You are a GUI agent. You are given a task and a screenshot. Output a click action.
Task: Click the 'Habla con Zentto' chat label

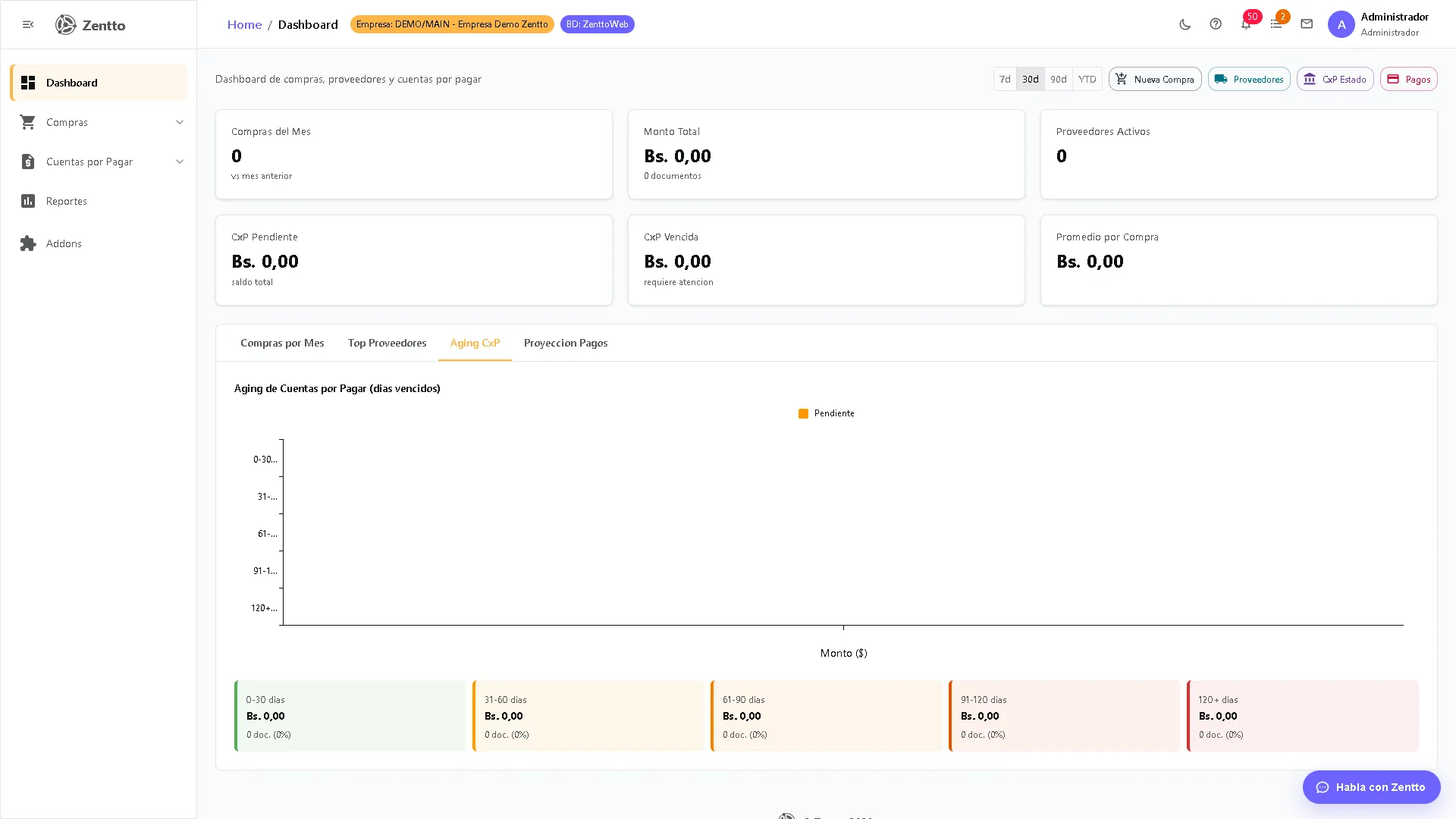click(x=1380, y=787)
